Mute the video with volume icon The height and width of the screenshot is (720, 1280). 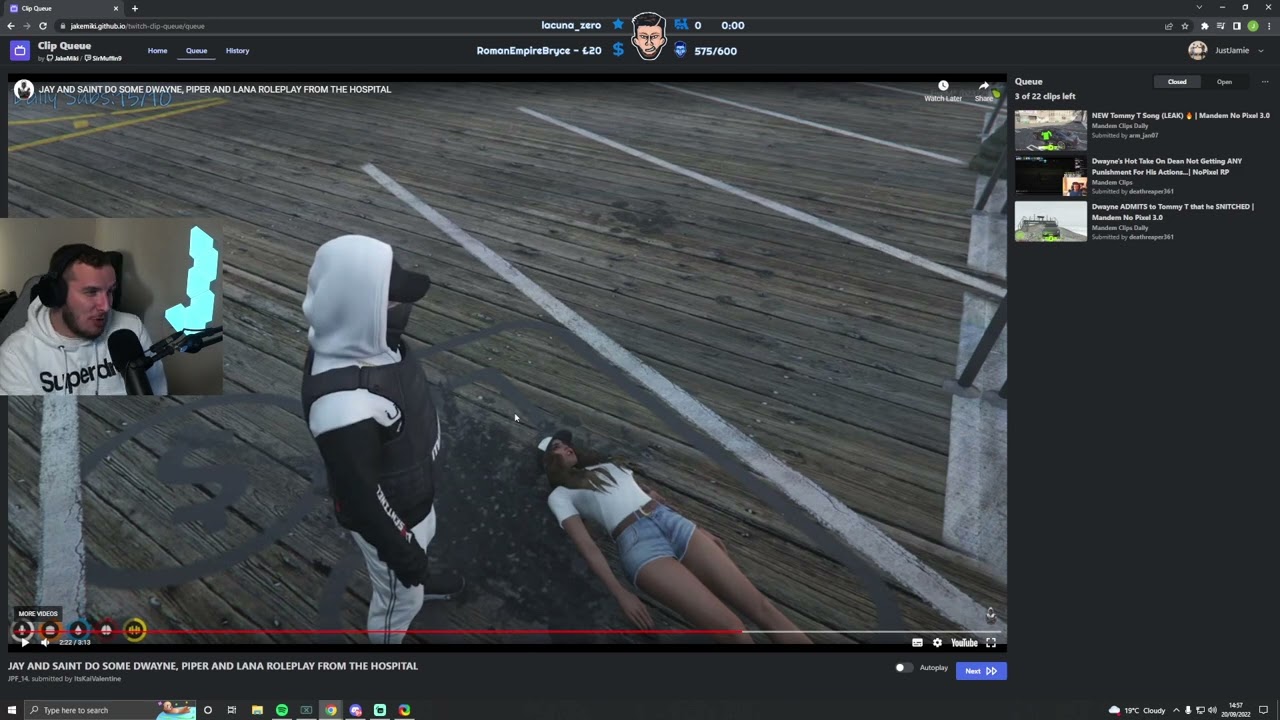pyautogui.click(x=45, y=643)
